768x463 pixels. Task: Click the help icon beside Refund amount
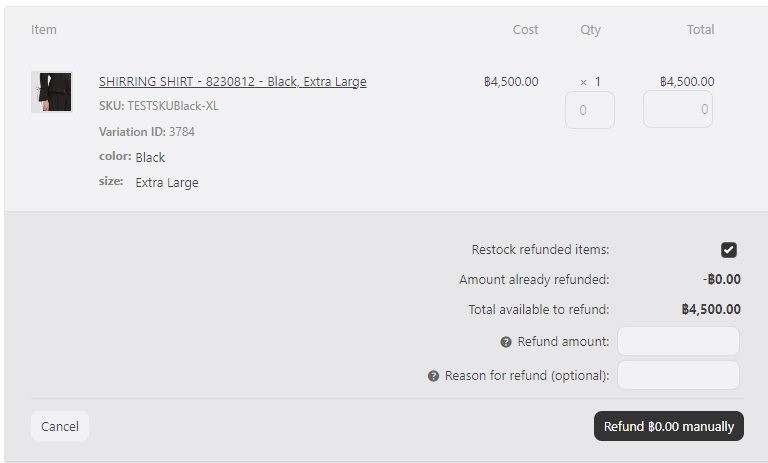click(x=506, y=342)
